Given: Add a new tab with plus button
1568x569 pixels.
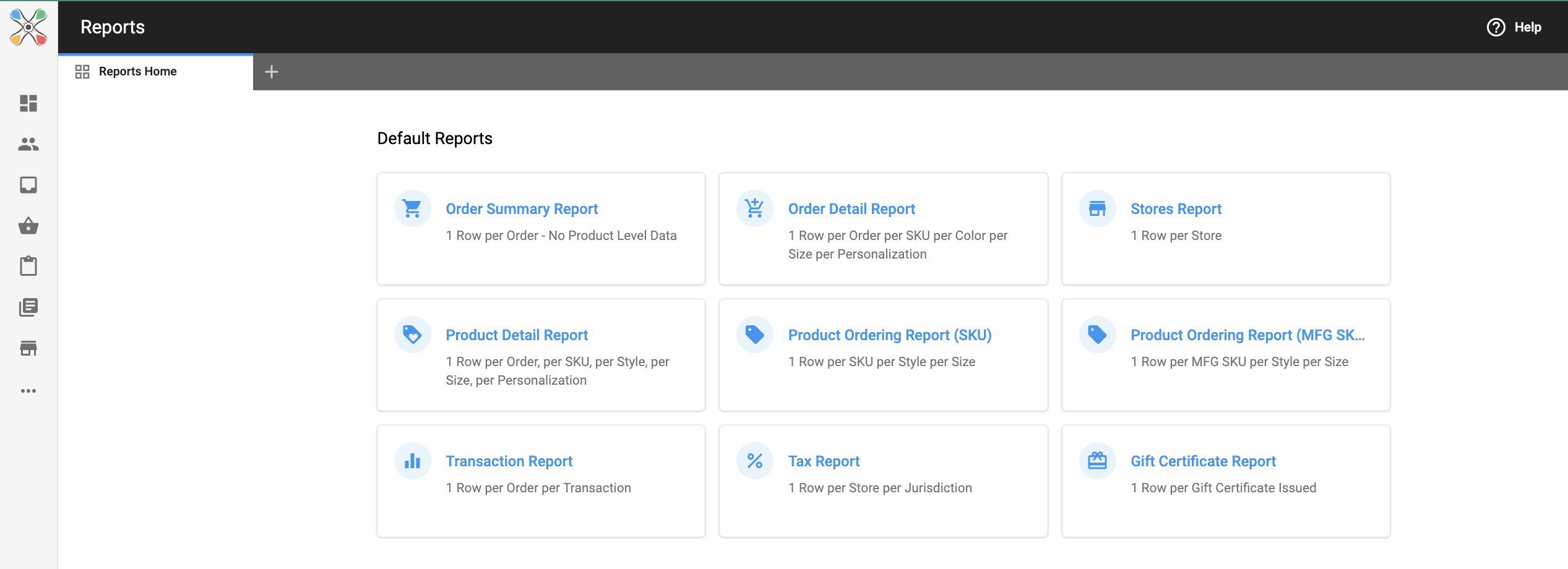Looking at the screenshot, I should [x=271, y=72].
